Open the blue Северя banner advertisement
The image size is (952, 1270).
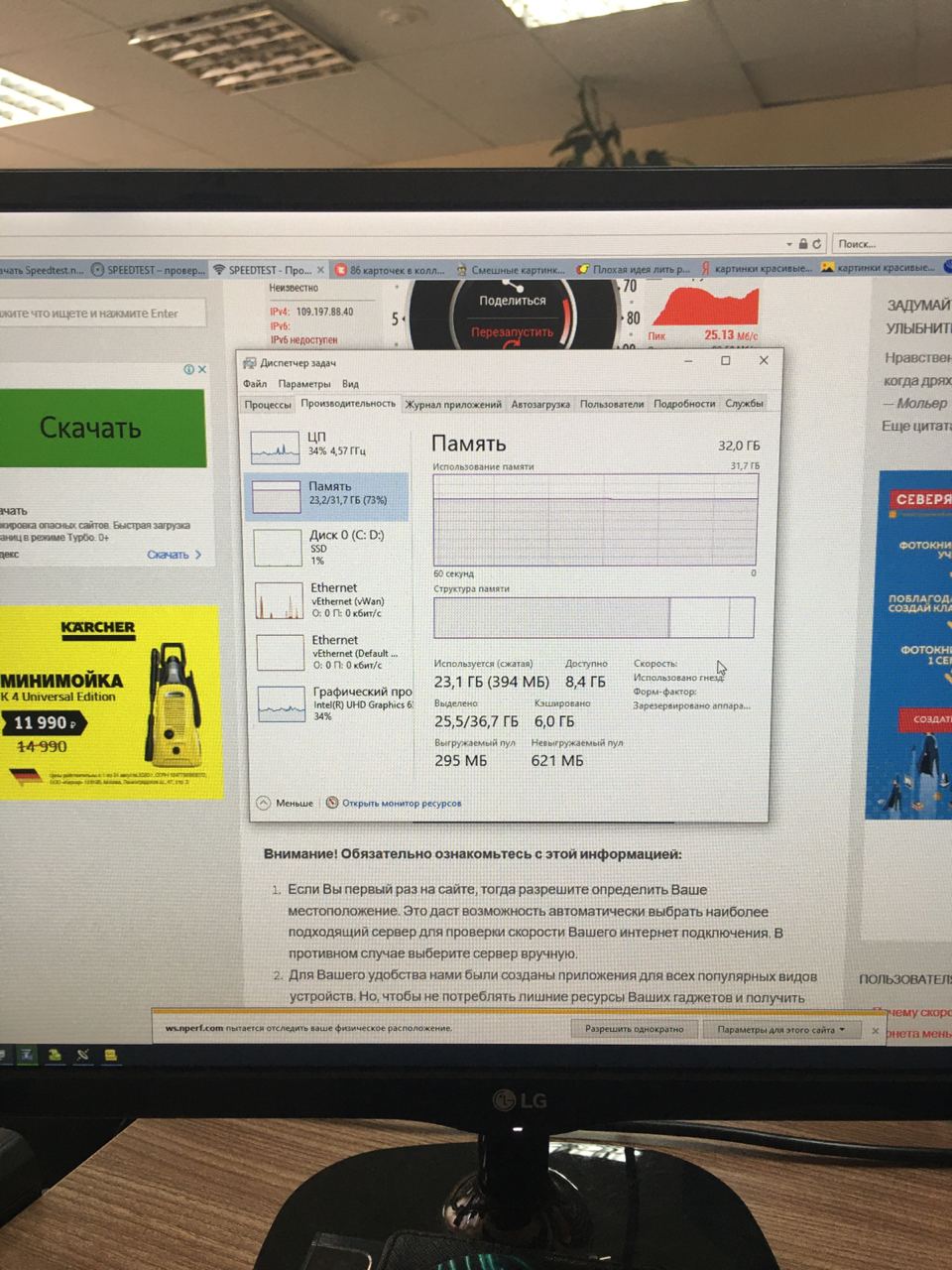(913, 645)
